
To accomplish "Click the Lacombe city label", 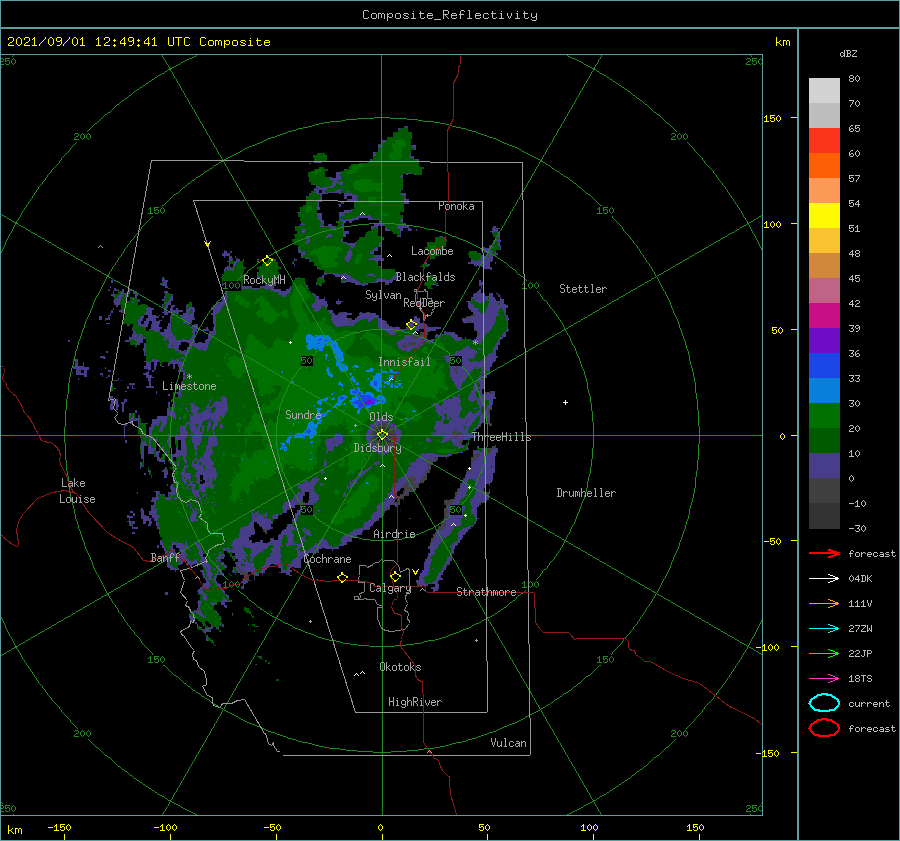I will (432, 251).
